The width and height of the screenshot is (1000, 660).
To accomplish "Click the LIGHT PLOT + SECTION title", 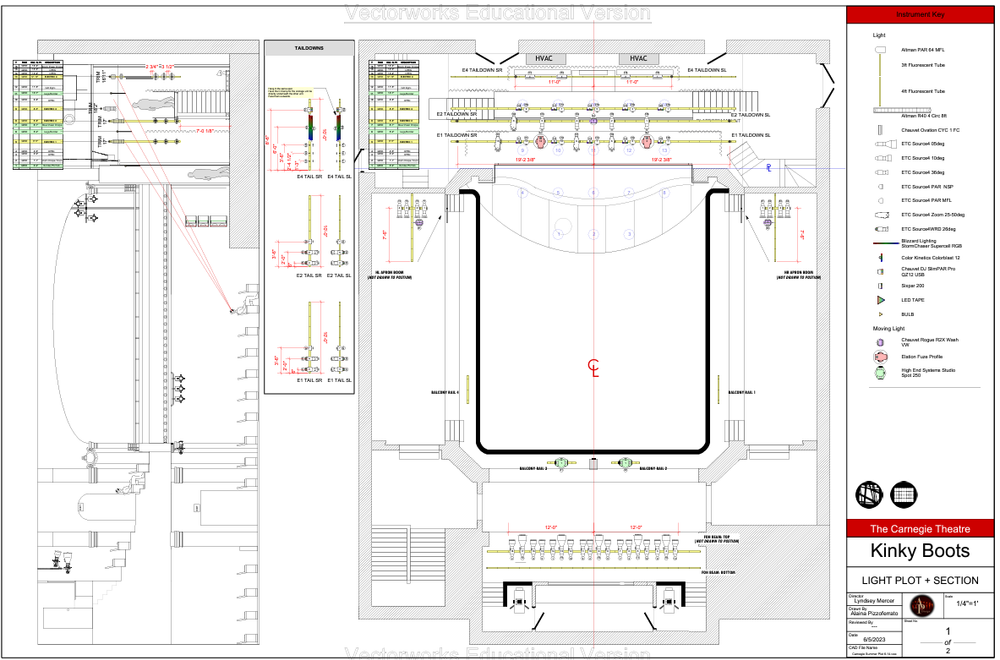I will tap(920, 580).
